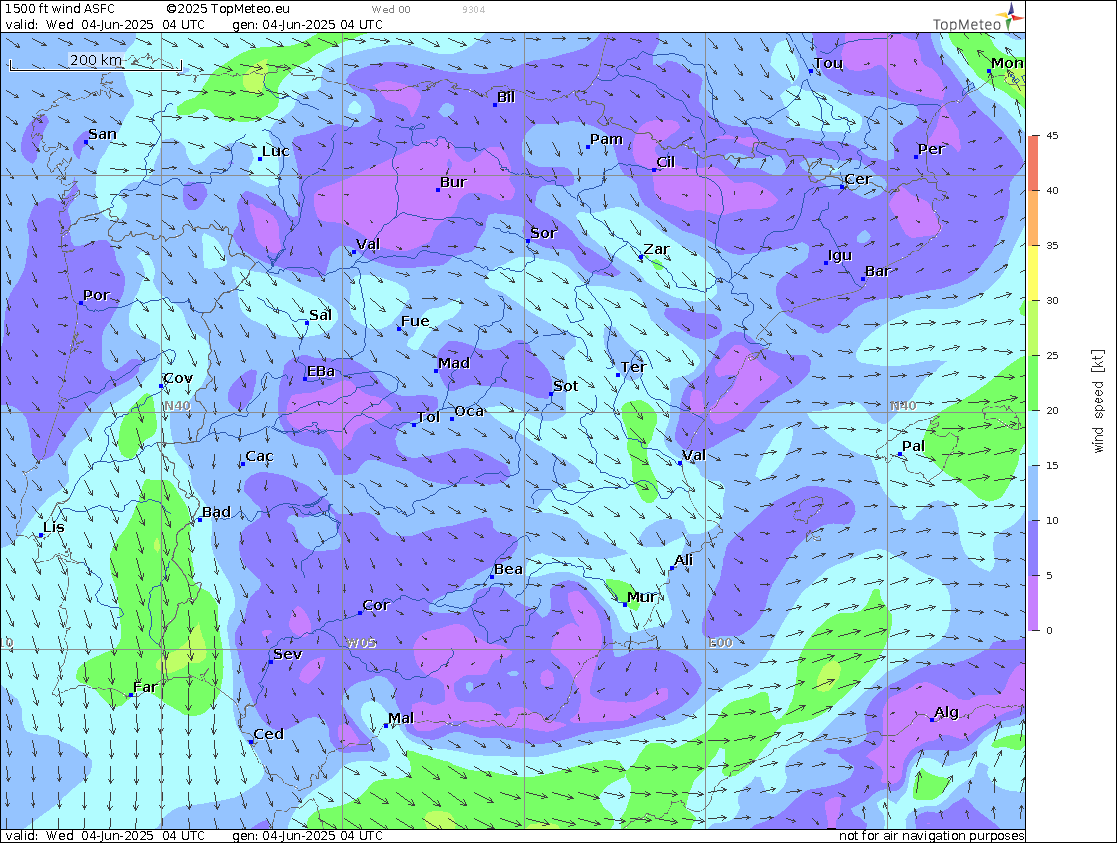This screenshot has width=1117, height=843.
Task: Click the 'Bea' city label
Action: 509,569
